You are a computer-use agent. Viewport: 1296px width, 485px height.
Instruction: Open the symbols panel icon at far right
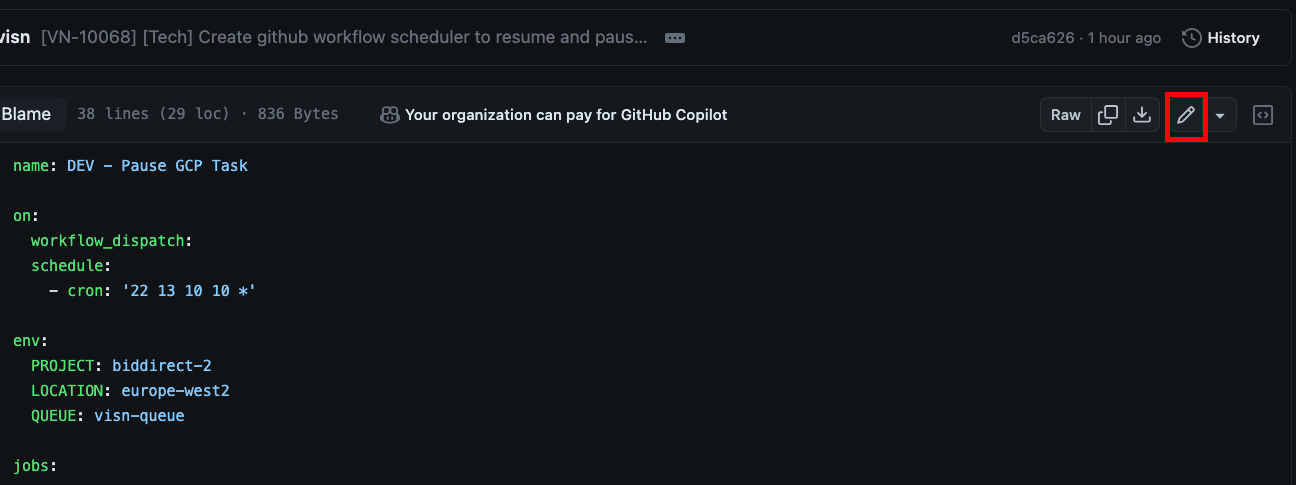point(1263,115)
